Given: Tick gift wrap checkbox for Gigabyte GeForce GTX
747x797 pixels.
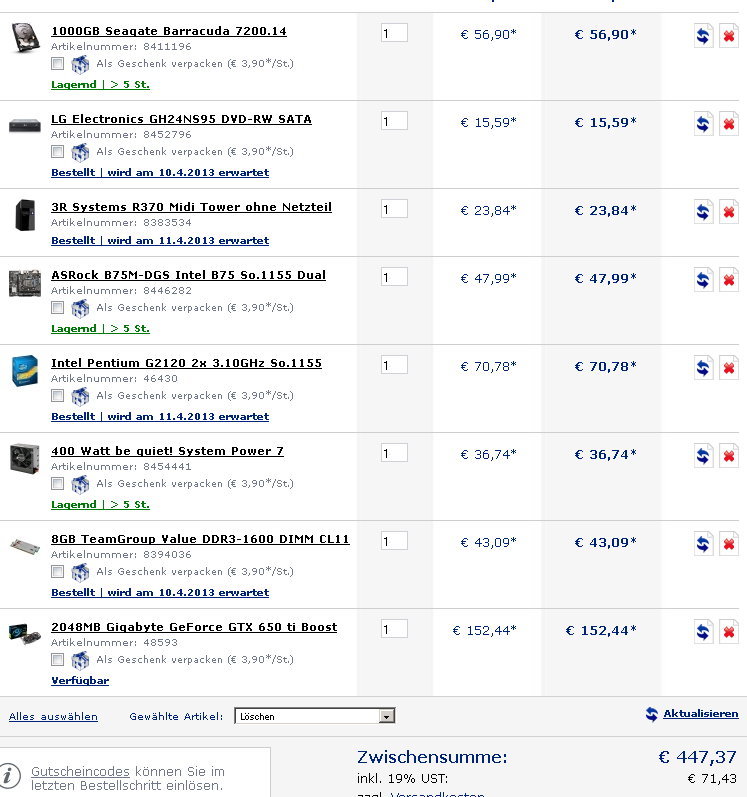Looking at the screenshot, I should pyautogui.click(x=57, y=659).
